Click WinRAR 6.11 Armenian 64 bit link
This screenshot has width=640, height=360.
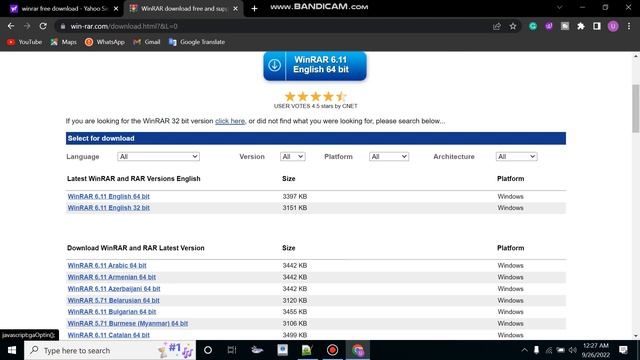(111, 277)
